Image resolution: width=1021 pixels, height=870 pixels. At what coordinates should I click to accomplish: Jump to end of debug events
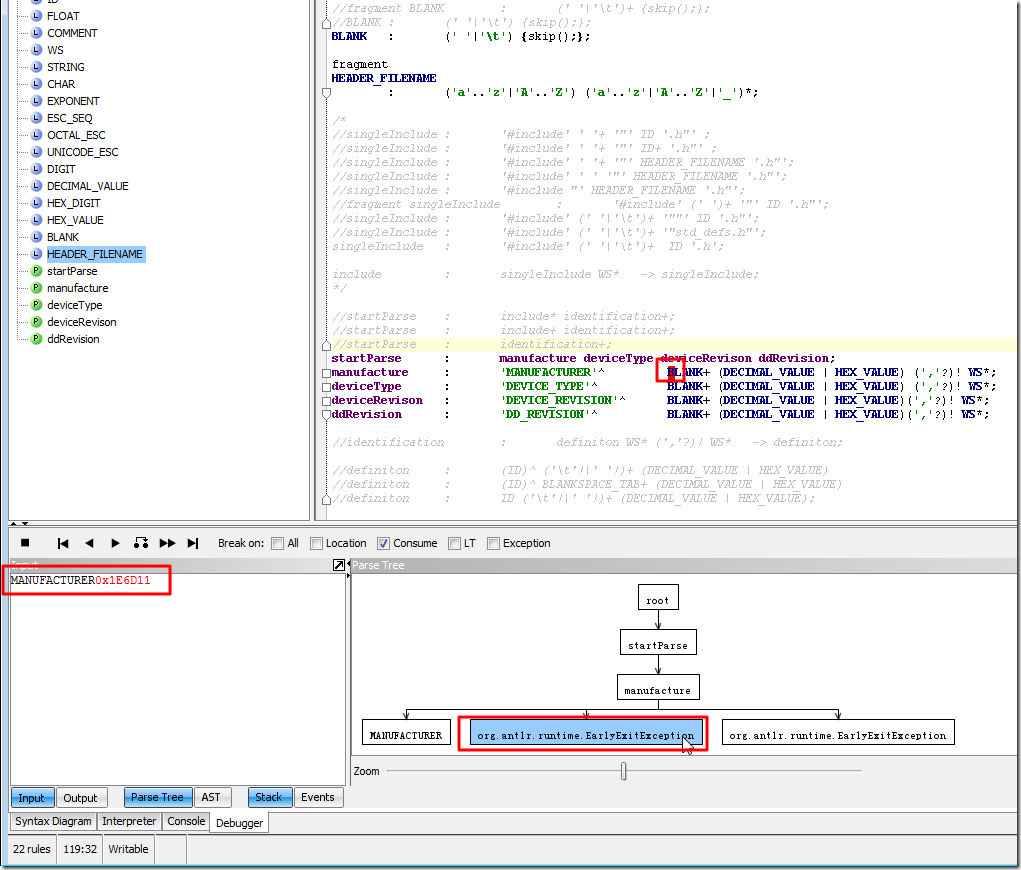pyautogui.click(x=193, y=543)
